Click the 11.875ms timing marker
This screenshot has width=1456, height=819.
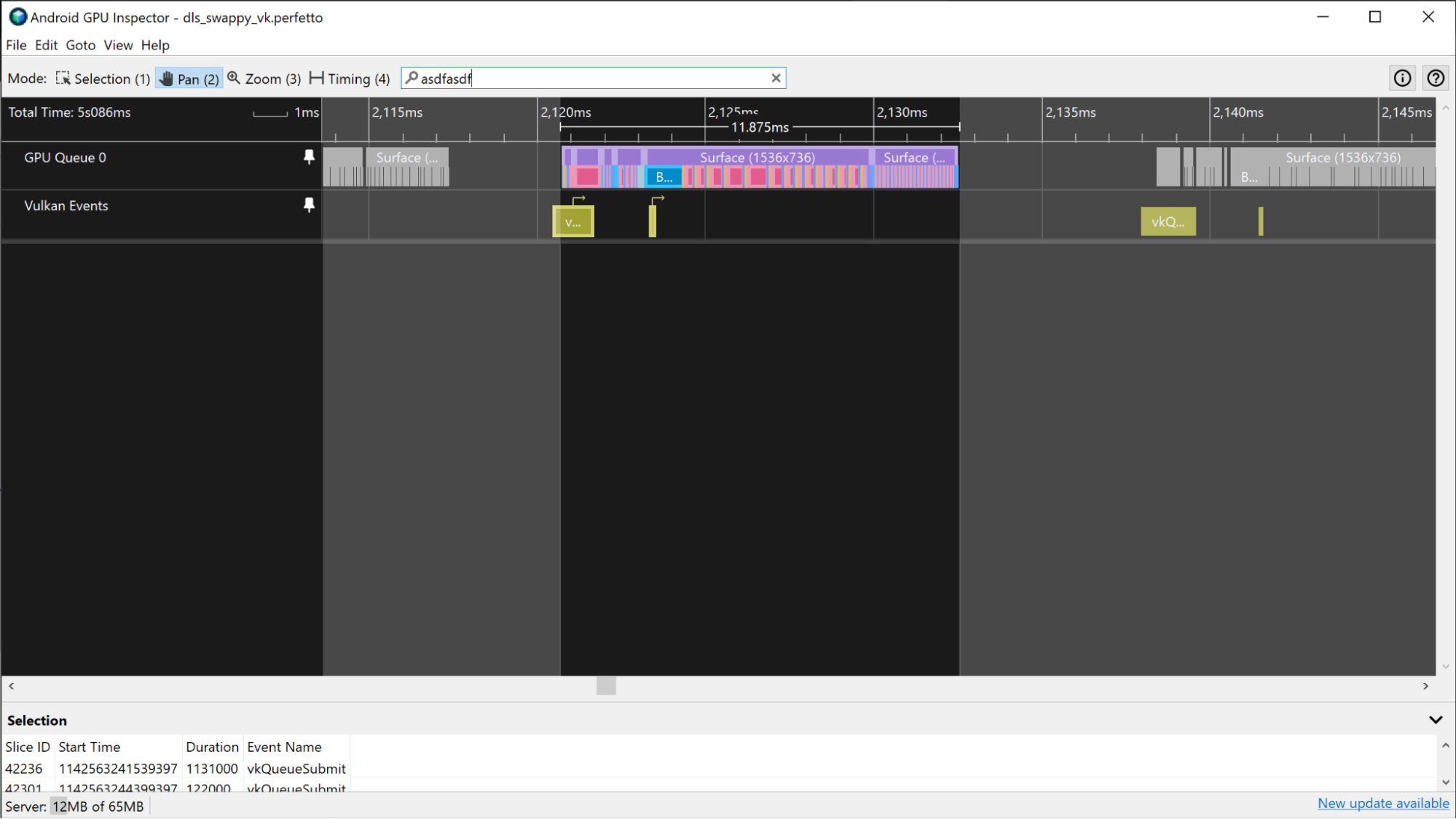pyautogui.click(x=757, y=128)
